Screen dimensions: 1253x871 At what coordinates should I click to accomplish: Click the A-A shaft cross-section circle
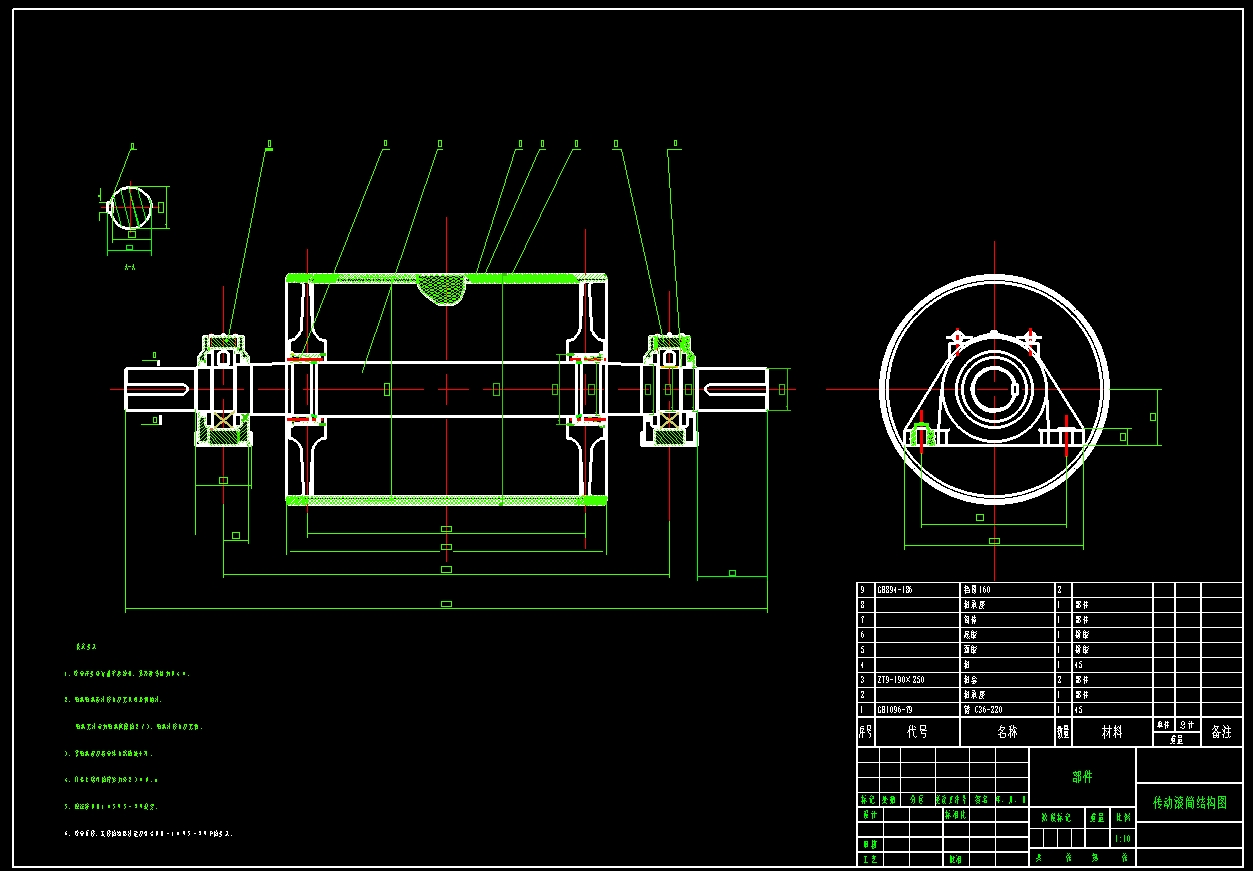(132, 206)
